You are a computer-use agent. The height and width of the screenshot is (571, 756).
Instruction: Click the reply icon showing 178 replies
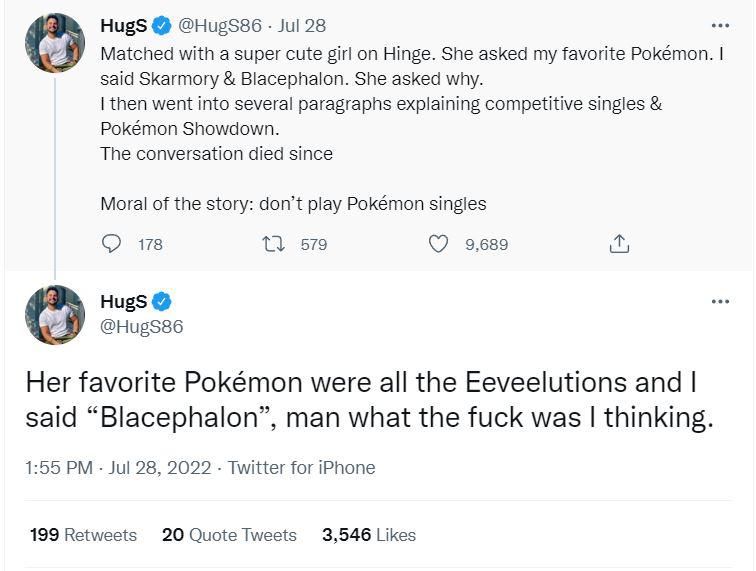coord(111,244)
